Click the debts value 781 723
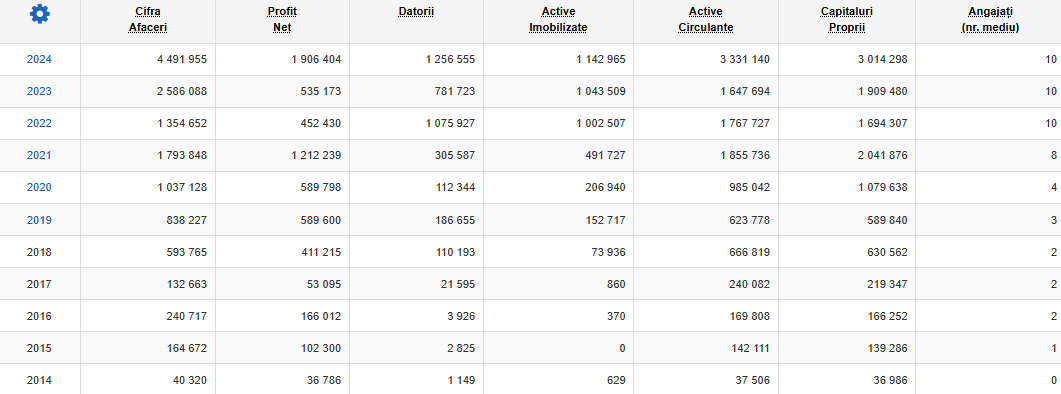The width and height of the screenshot is (1061, 394). [455, 91]
